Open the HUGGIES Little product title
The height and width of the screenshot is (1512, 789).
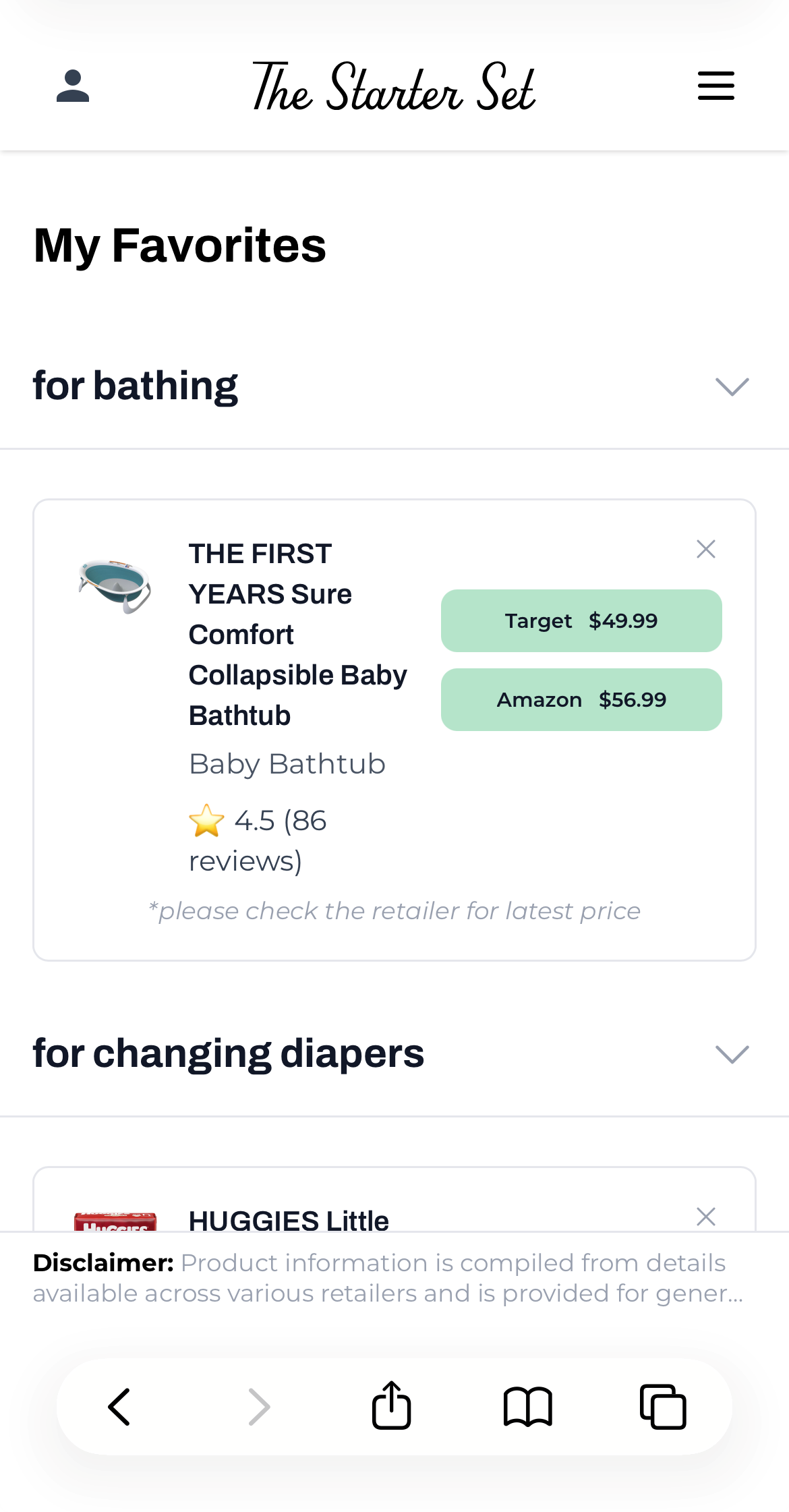pos(289,1221)
